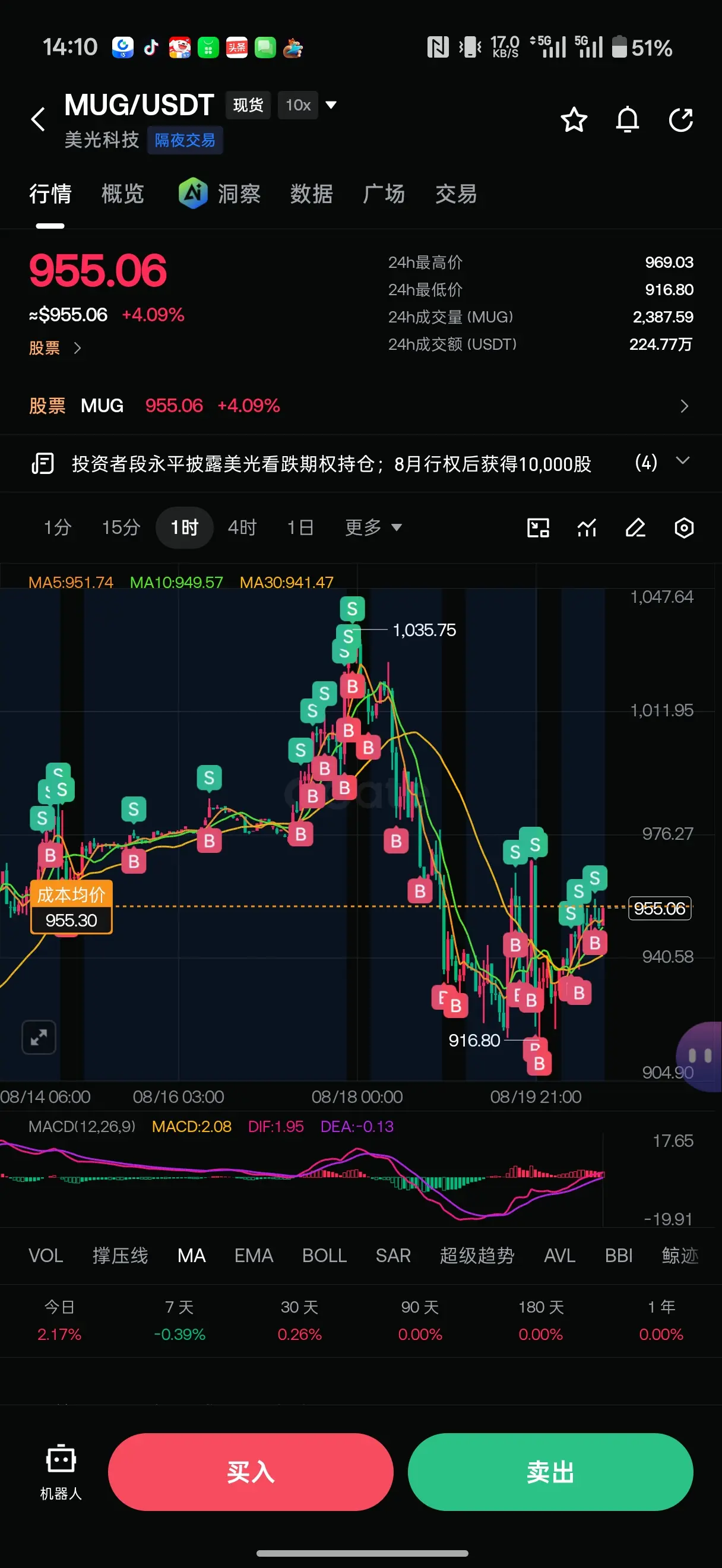The image size is (722, 1568).
Task: Toggle the 超级趋势 indicator
Action: [477, 1255]
